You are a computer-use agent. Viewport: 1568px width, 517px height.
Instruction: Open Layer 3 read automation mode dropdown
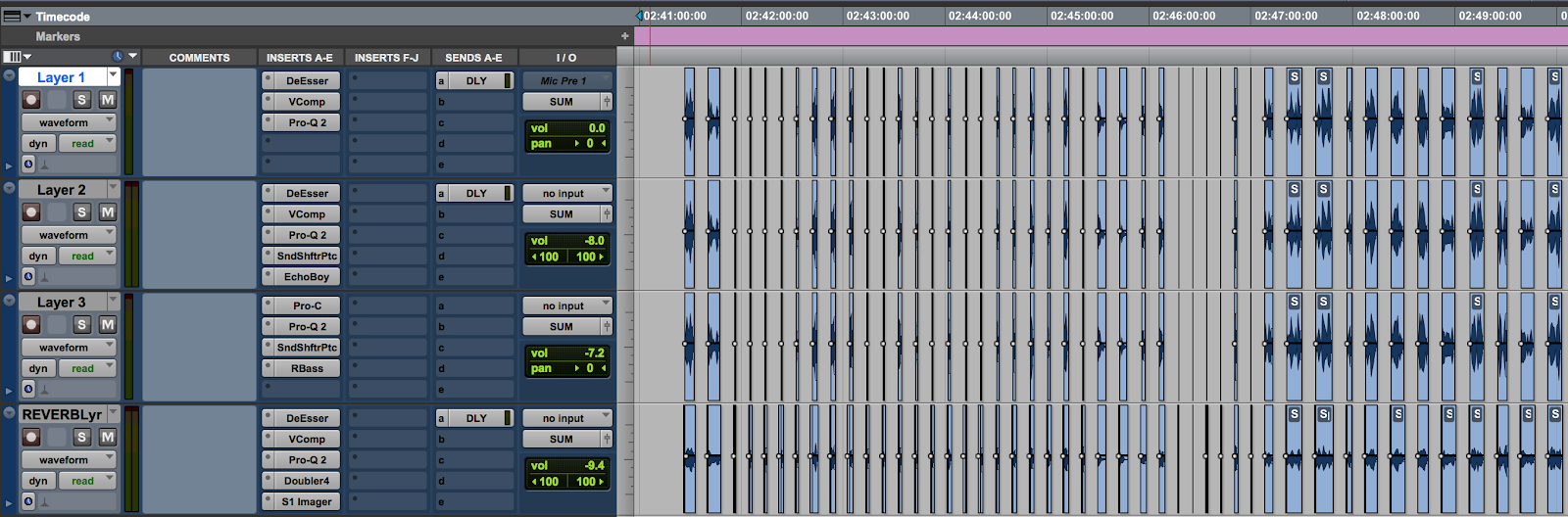point(87,369)
